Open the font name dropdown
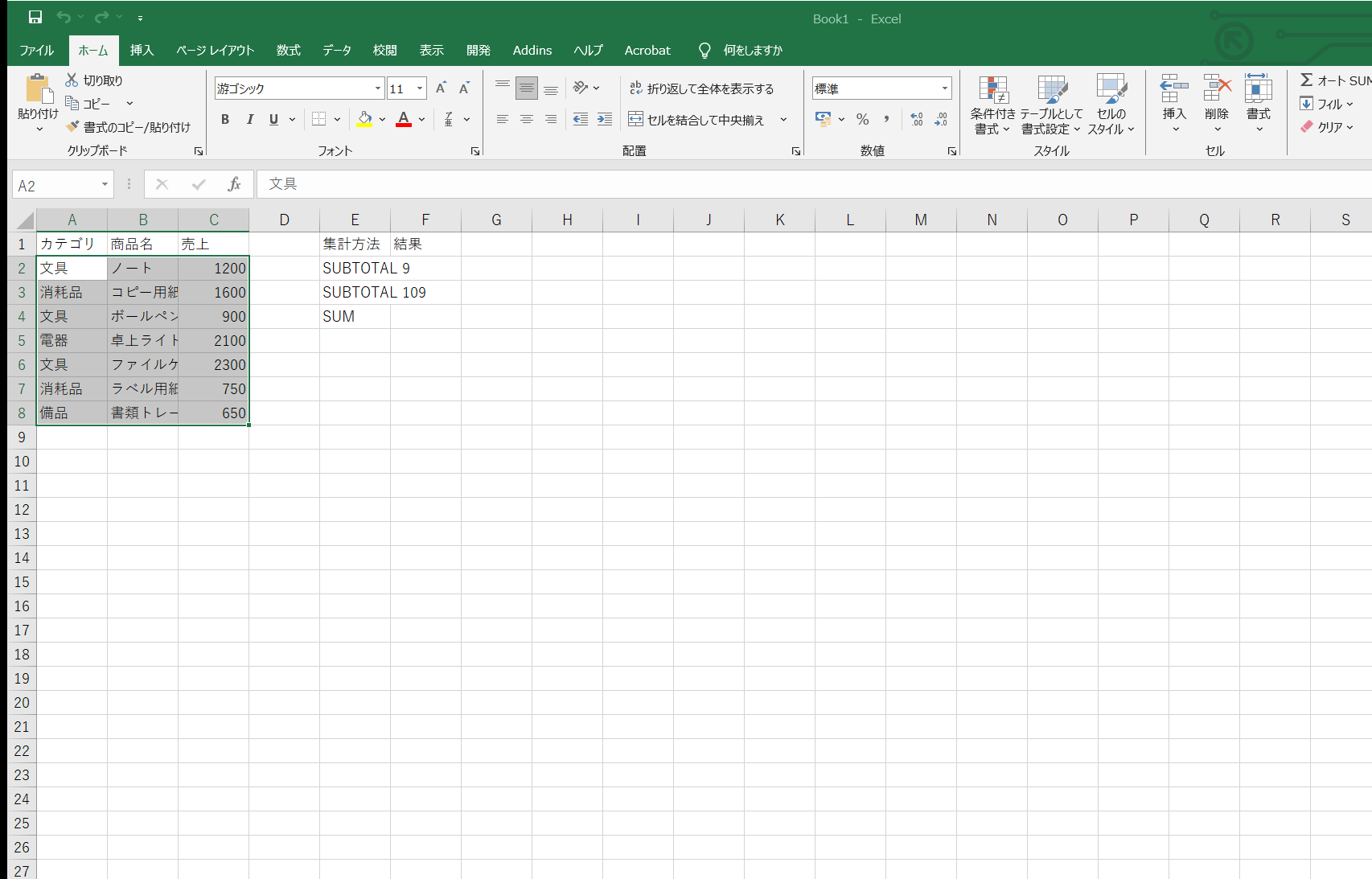This screenshot has width=1372, height=879. click(x=378, y=88)
